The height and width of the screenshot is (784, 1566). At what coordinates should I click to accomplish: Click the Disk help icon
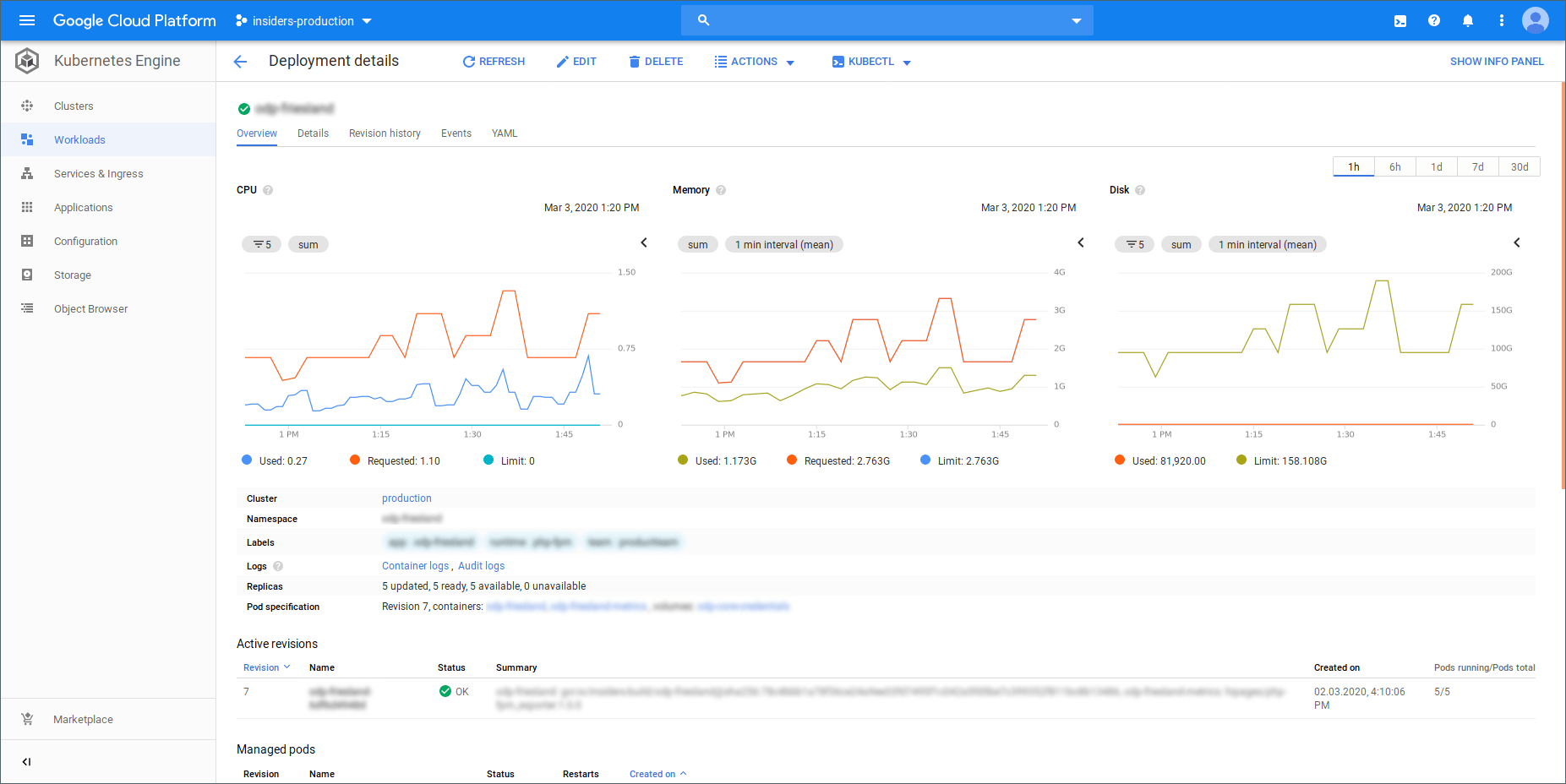[x=1140, y=190]
